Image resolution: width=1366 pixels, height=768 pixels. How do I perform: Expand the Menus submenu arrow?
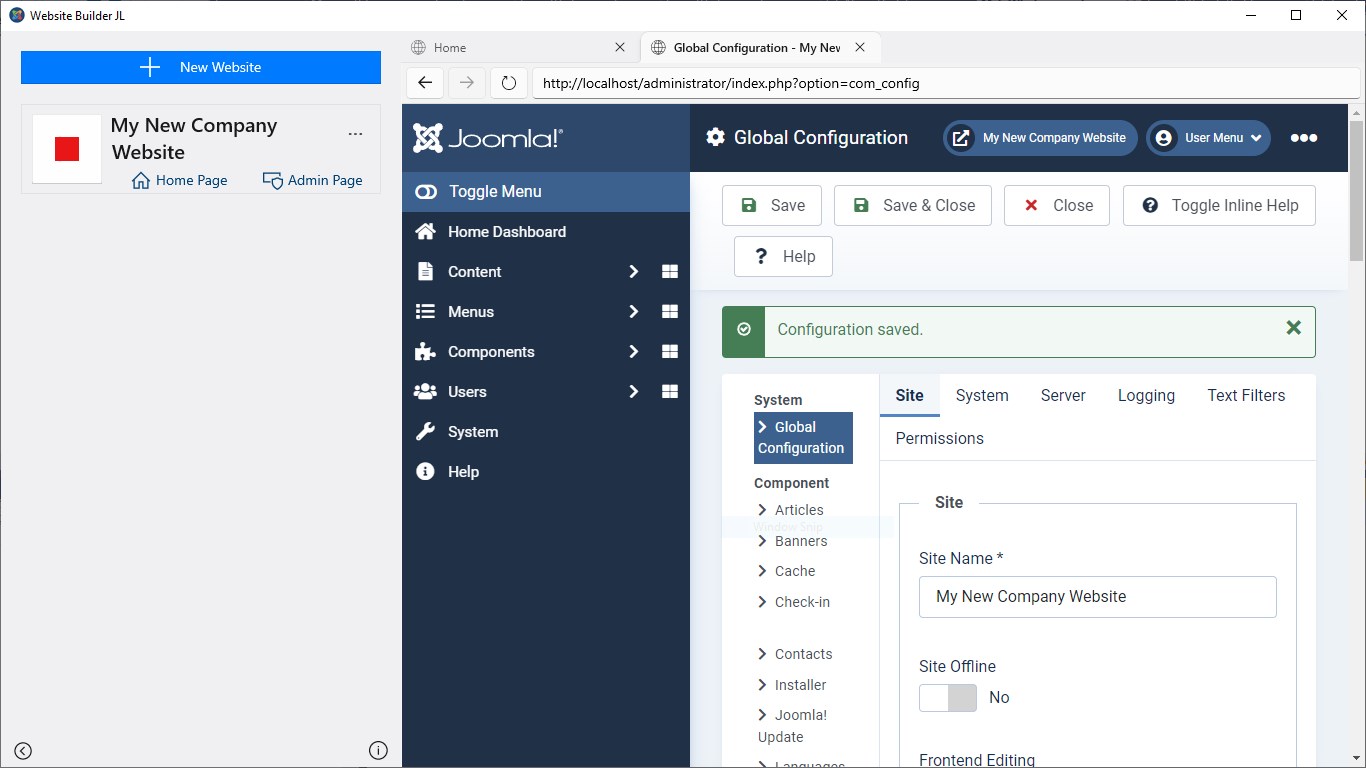[x=633, y=312]
